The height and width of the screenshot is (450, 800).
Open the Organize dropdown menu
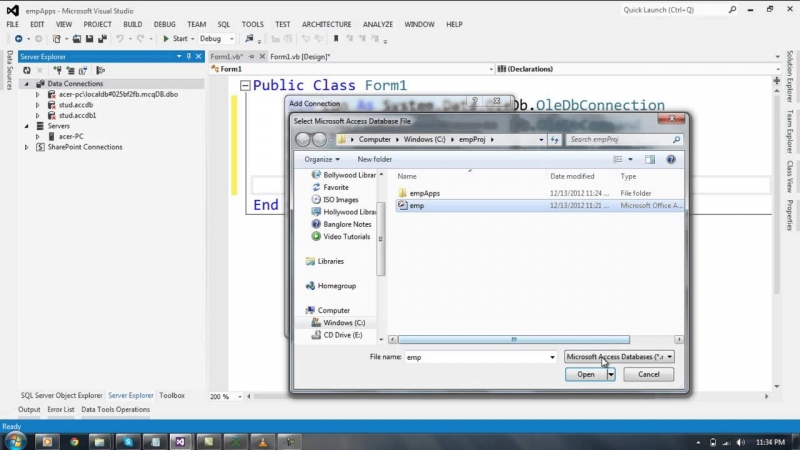(x=322, y=159)
